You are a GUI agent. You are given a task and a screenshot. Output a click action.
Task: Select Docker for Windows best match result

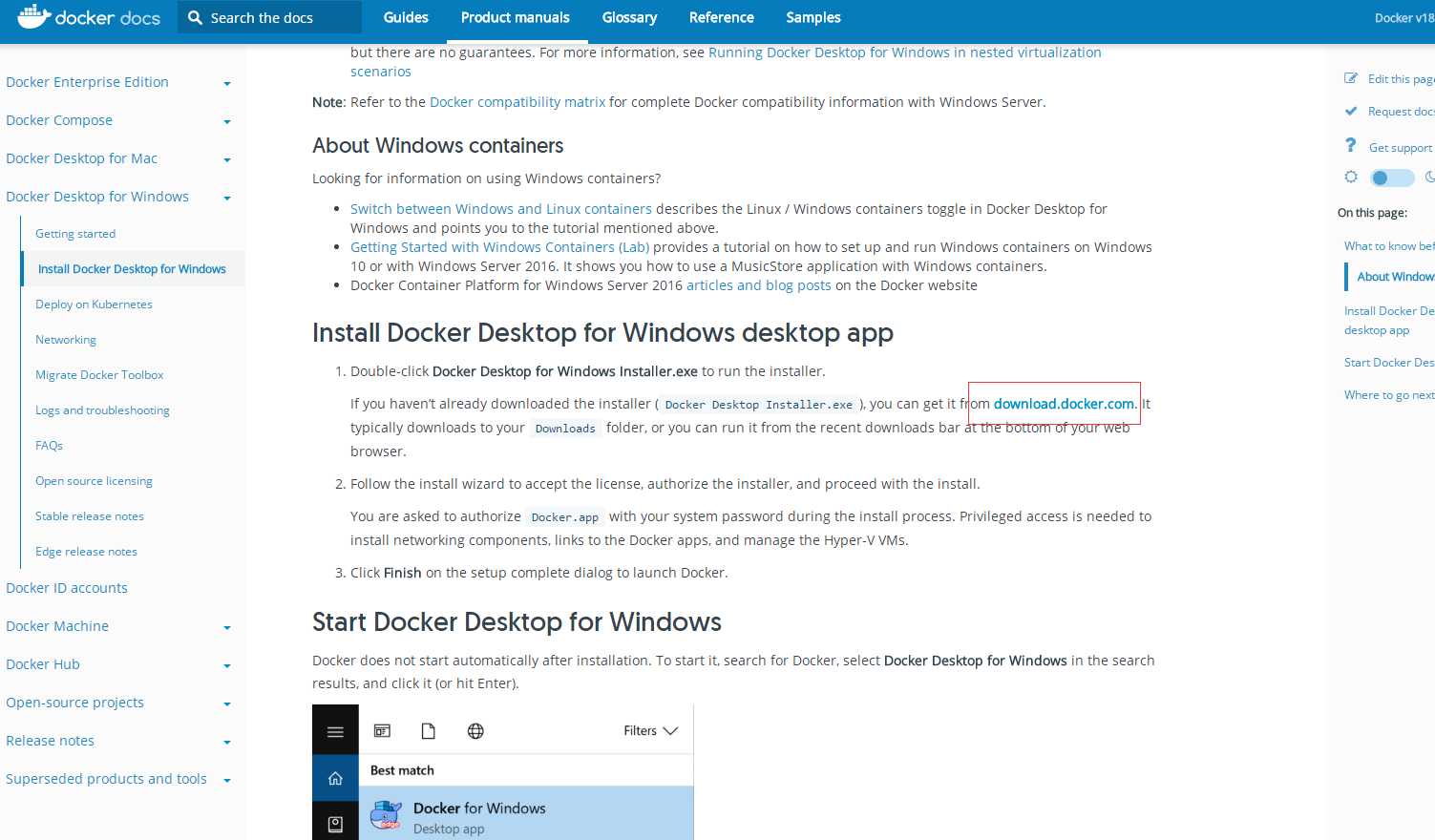pos(526,813)
